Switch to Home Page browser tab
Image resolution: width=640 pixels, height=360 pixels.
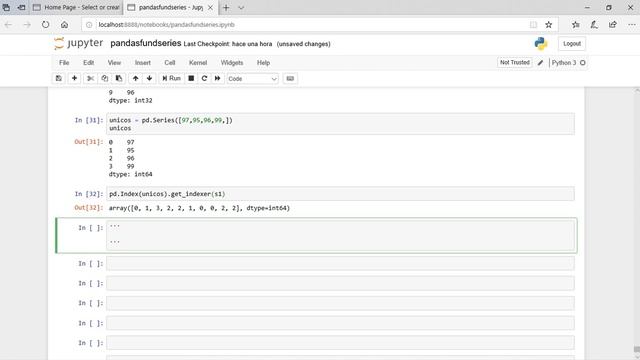[76, 7]
